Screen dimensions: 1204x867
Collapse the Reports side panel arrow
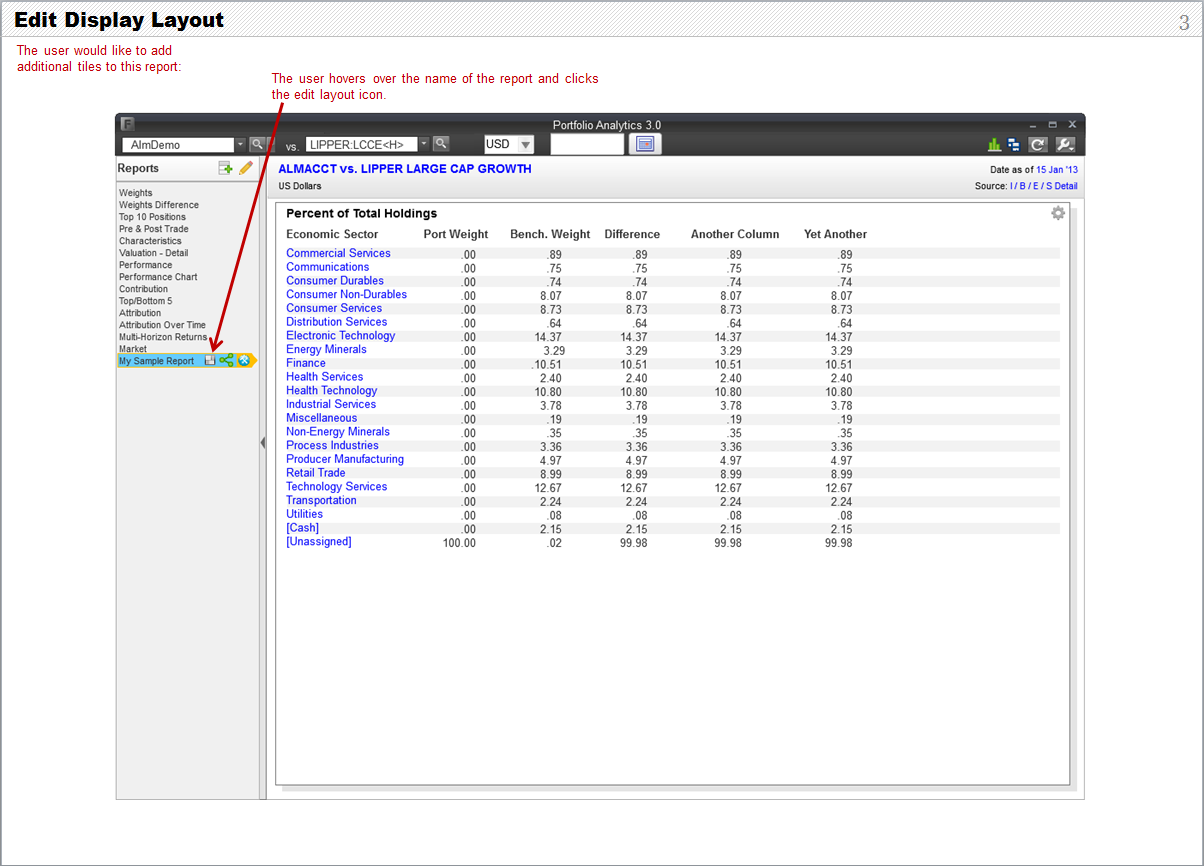coord(262,442)
